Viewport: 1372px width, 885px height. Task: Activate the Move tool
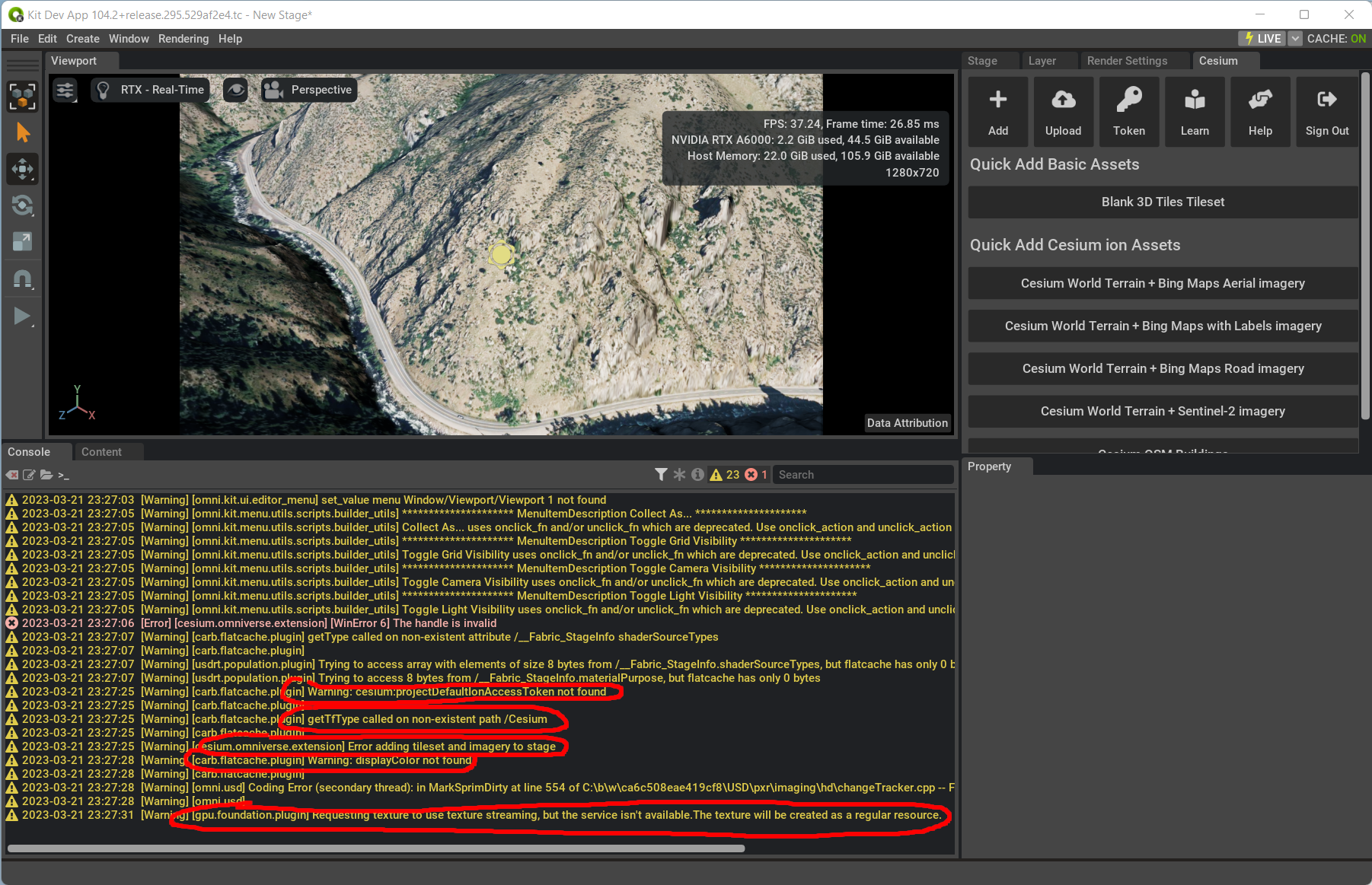tap(22, 168)
